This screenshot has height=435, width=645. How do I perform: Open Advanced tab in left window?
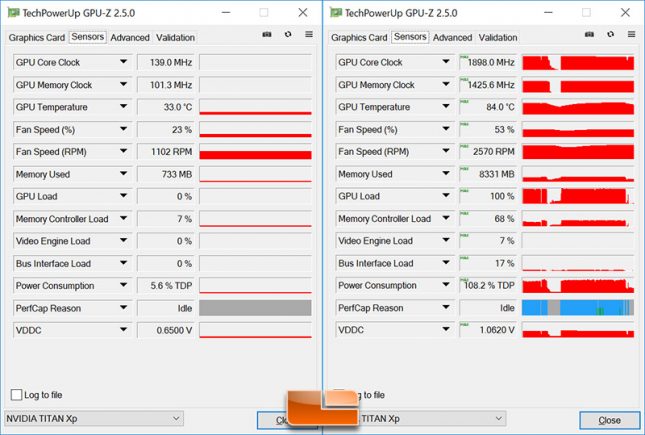[130, 37]
